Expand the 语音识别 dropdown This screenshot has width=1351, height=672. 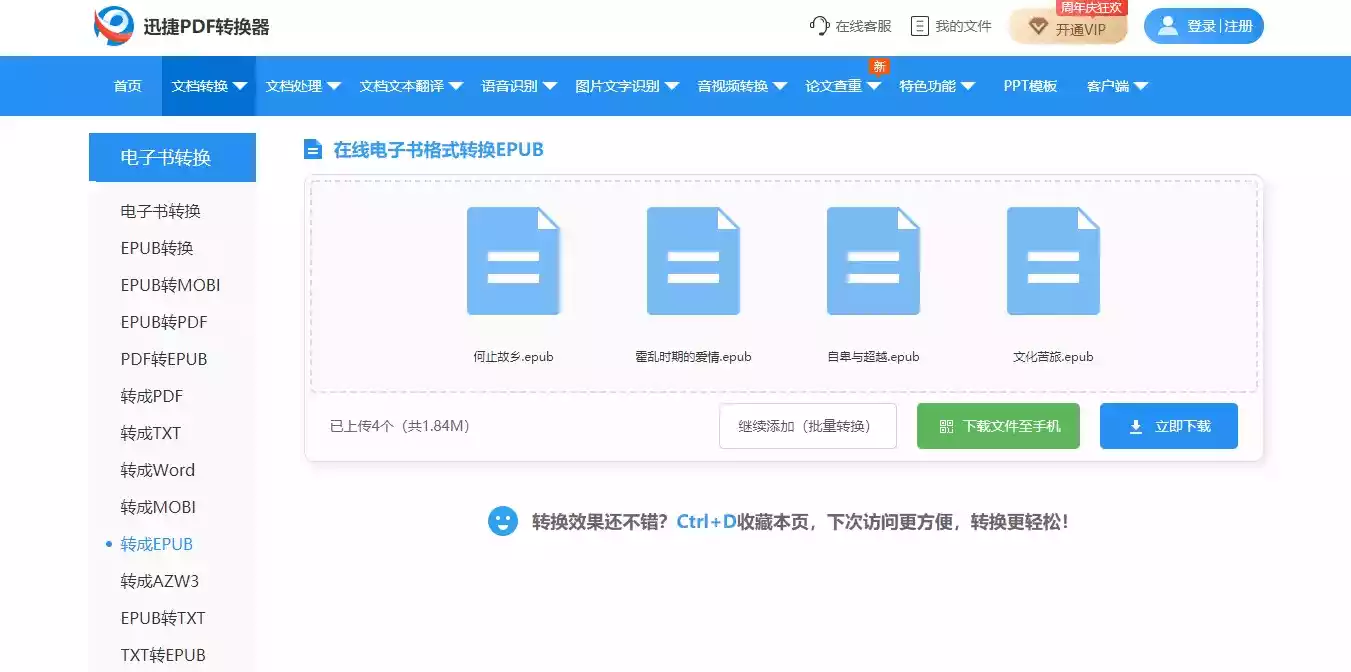(511, 86)
